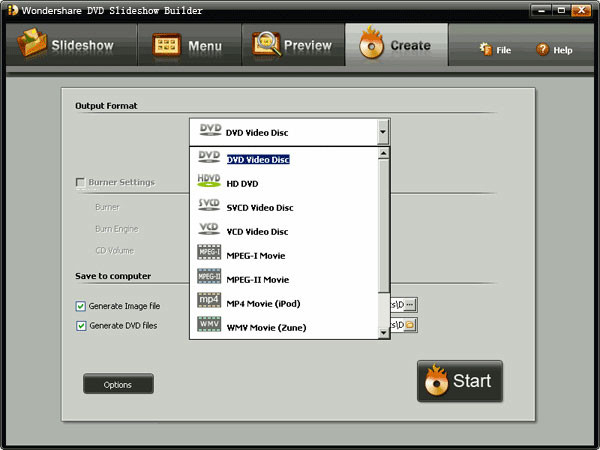Click the Preview magnifier icon
This screenshot has width=600, height=450.
[266, 43]
